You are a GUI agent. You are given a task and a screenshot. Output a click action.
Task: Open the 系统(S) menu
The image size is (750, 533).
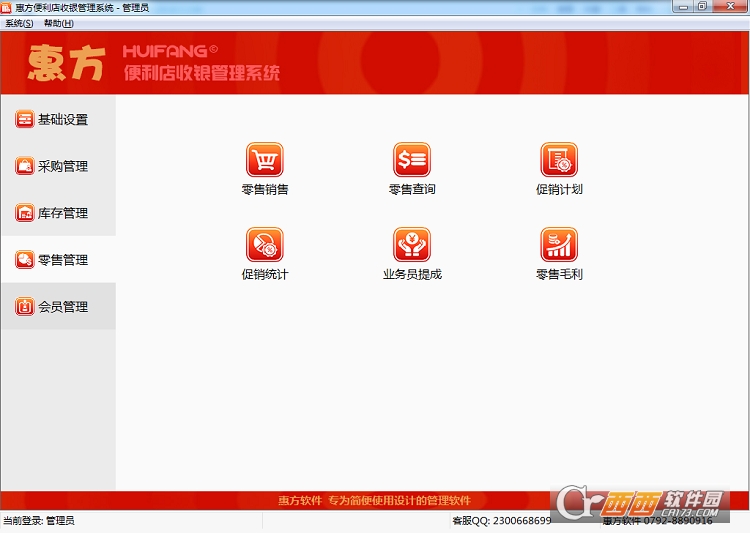pyautogui.click(x=19, y=23)
